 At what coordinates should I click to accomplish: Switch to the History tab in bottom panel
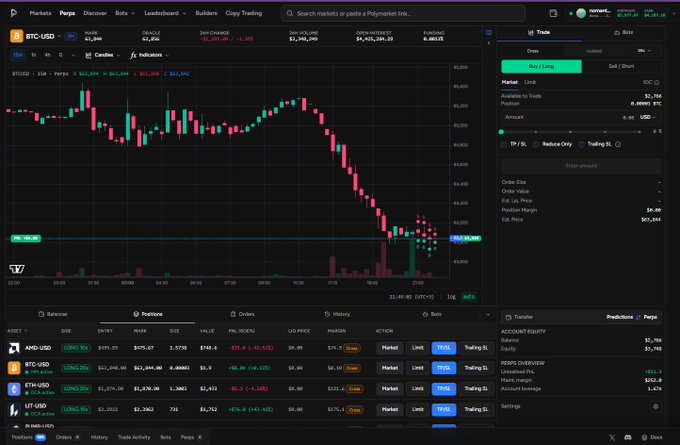click(337, 314)
